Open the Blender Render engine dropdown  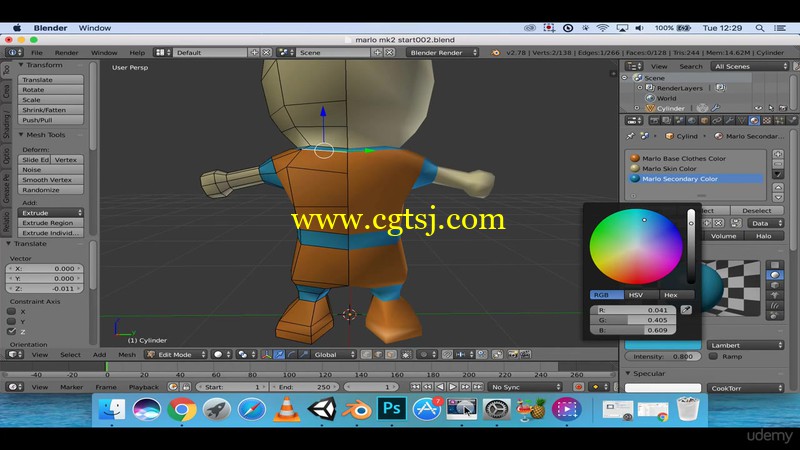pos(442,53)
